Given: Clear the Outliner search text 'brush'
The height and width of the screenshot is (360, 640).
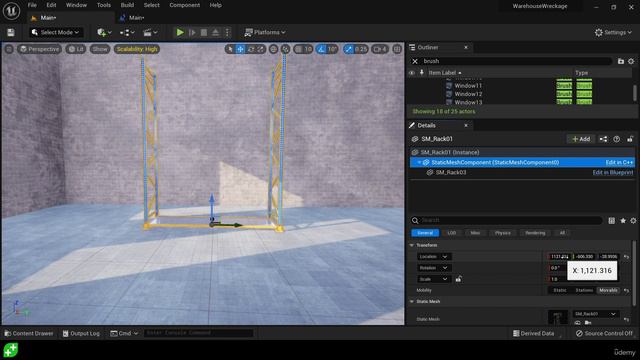Looking at the screenshot, I should [415, 61].
